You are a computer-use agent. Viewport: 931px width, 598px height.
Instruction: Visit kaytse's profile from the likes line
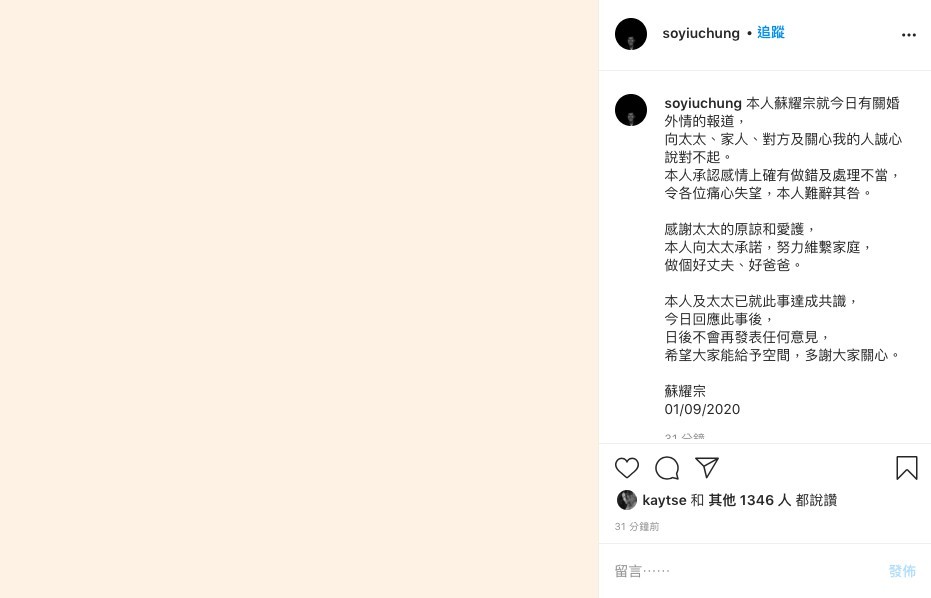[x=664, y=500]
